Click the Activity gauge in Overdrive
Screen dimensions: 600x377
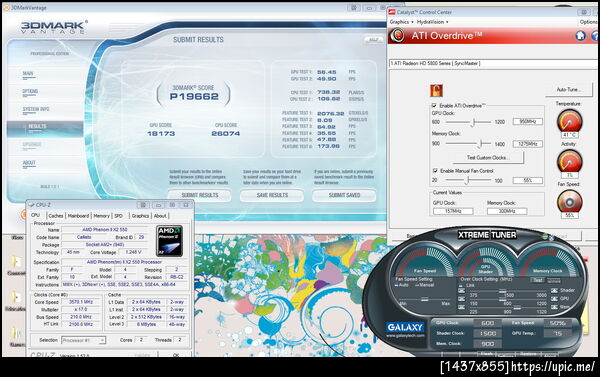click(x=569, y=161)
